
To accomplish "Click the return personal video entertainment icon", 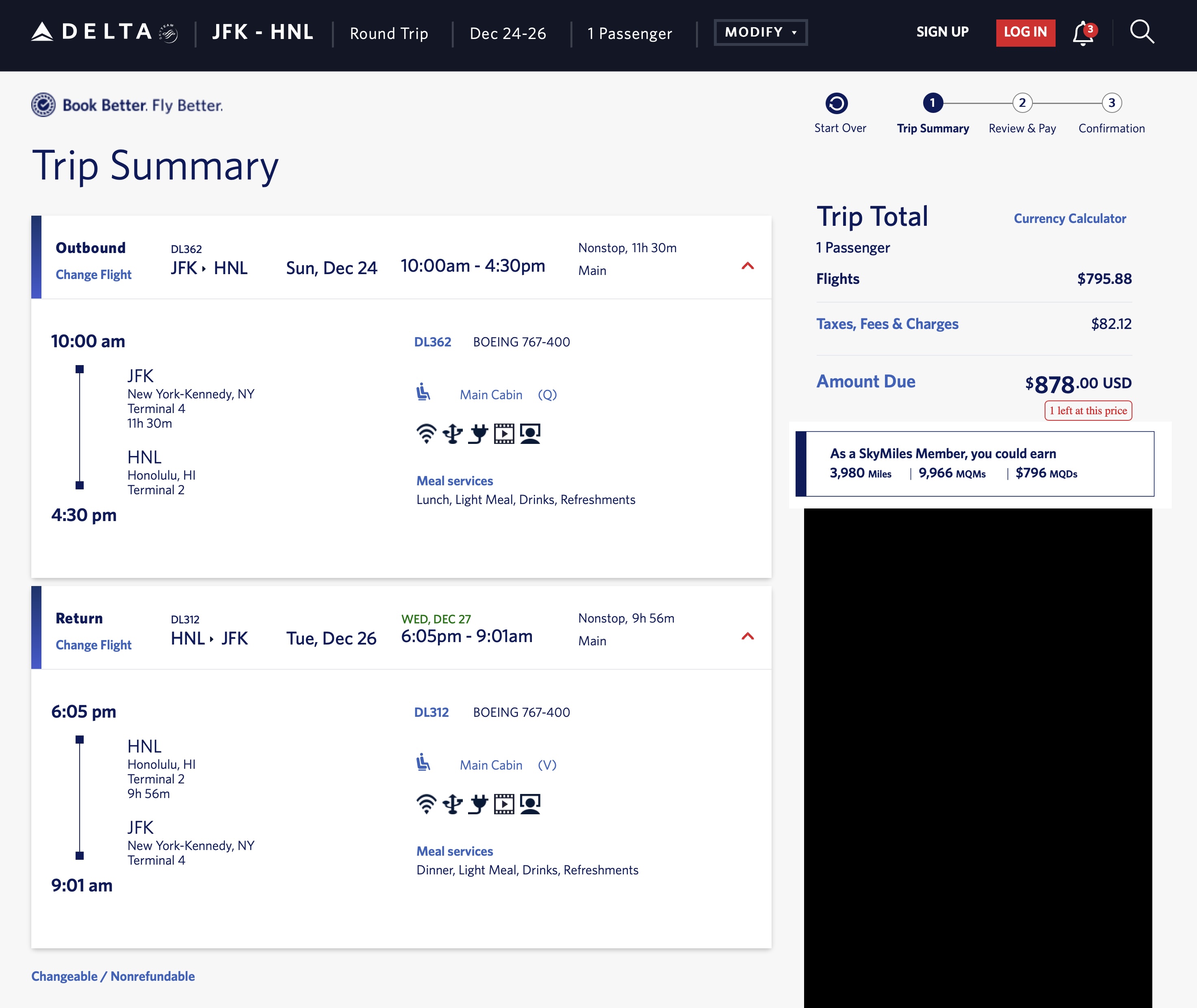I will pos(503,804).
